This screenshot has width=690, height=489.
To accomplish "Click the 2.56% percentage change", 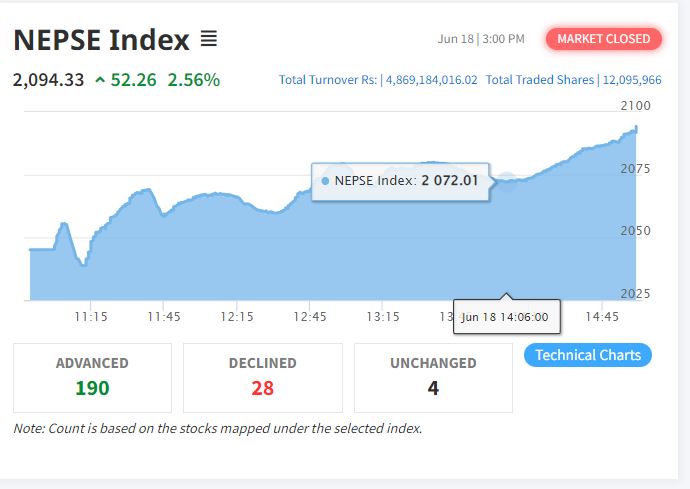I will pos(194,80).
